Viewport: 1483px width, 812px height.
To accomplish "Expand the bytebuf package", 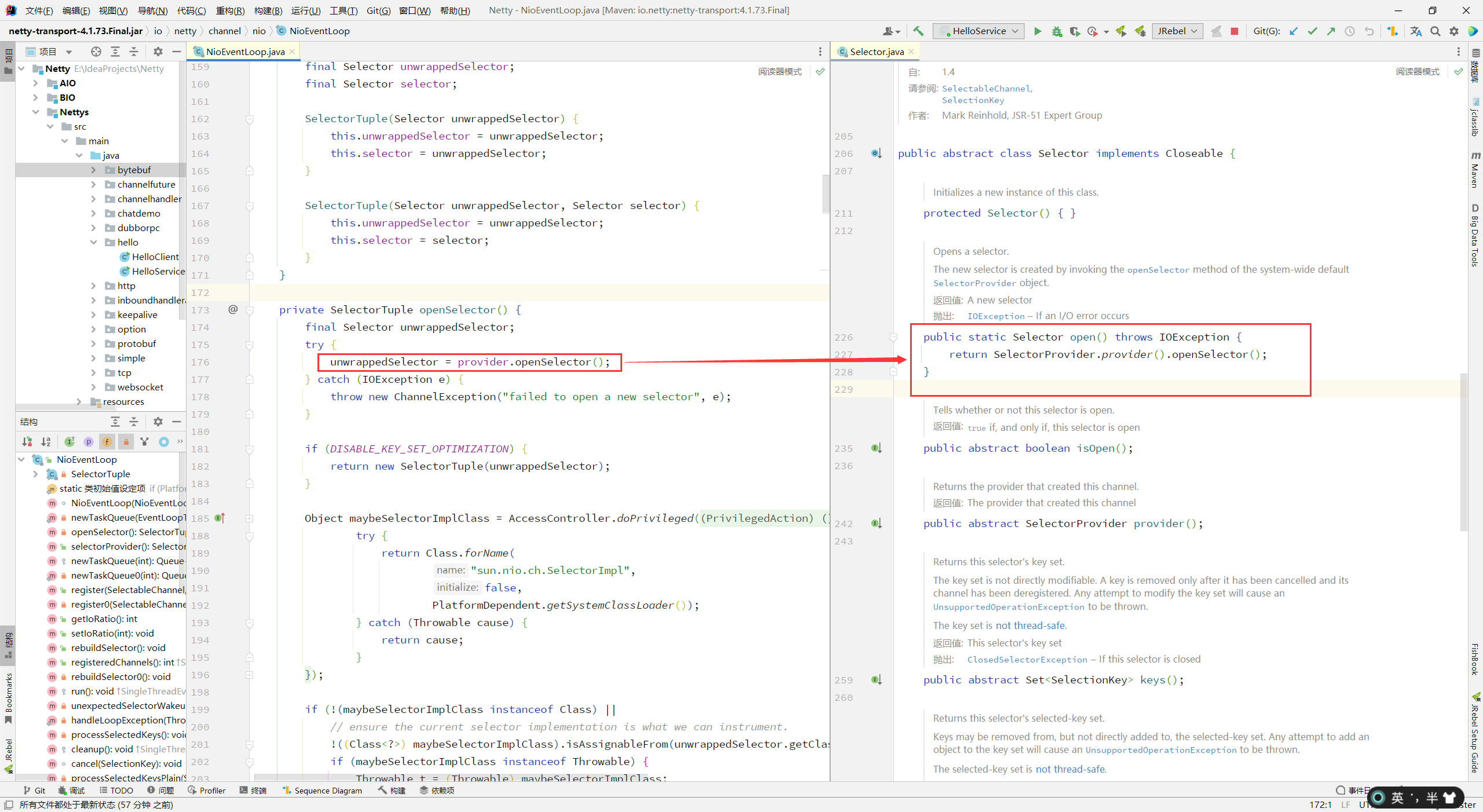I will [93, 170].
